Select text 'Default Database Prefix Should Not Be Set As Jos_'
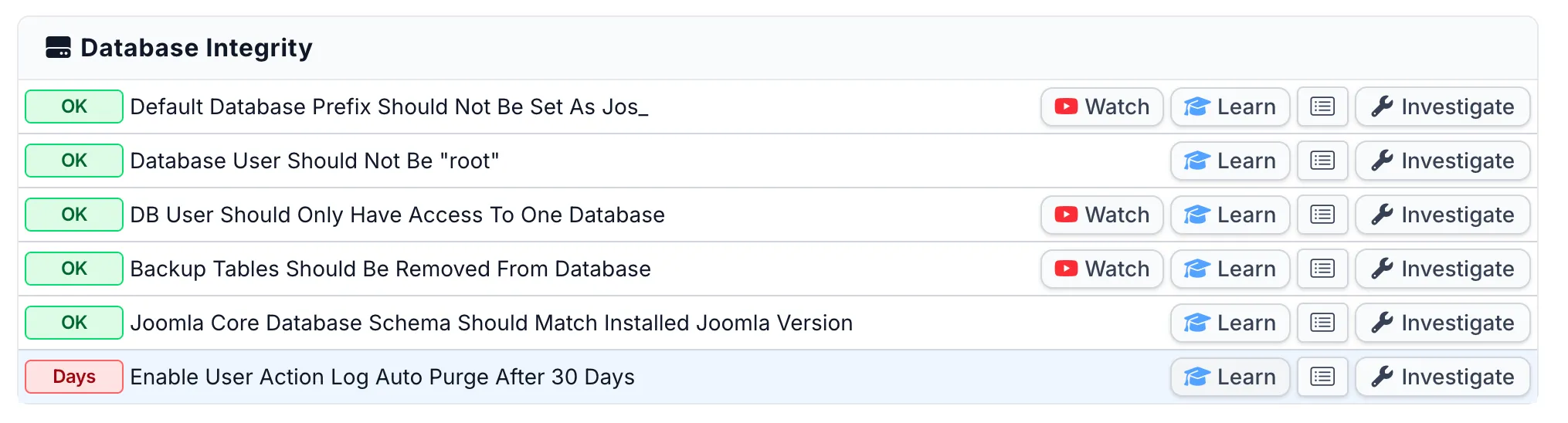 pos(389,107)
